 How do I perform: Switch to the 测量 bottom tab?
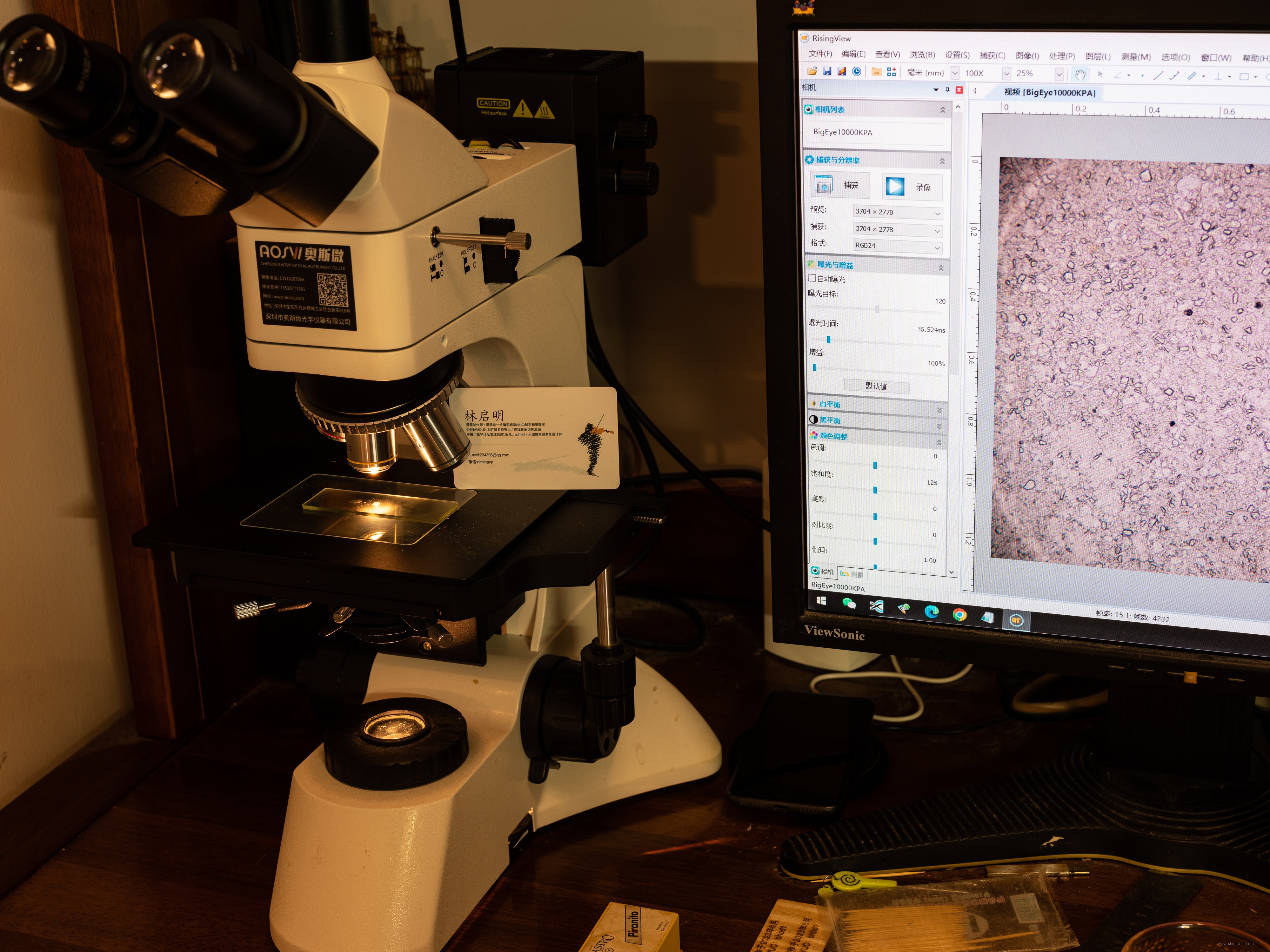[852, 574]
